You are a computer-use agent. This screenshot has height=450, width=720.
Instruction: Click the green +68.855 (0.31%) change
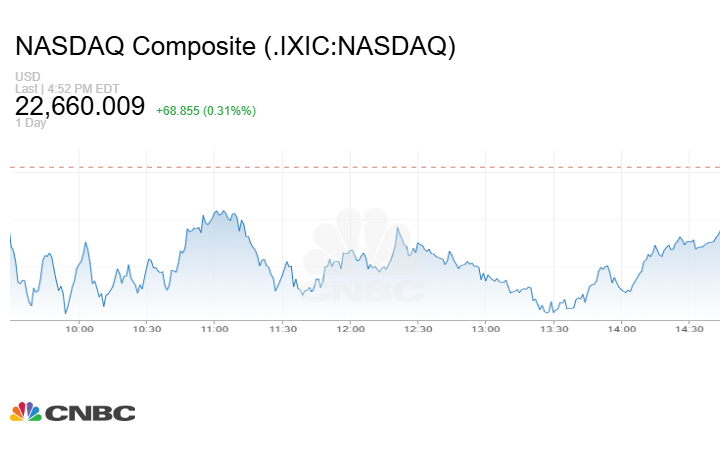[x=206, y=110]
